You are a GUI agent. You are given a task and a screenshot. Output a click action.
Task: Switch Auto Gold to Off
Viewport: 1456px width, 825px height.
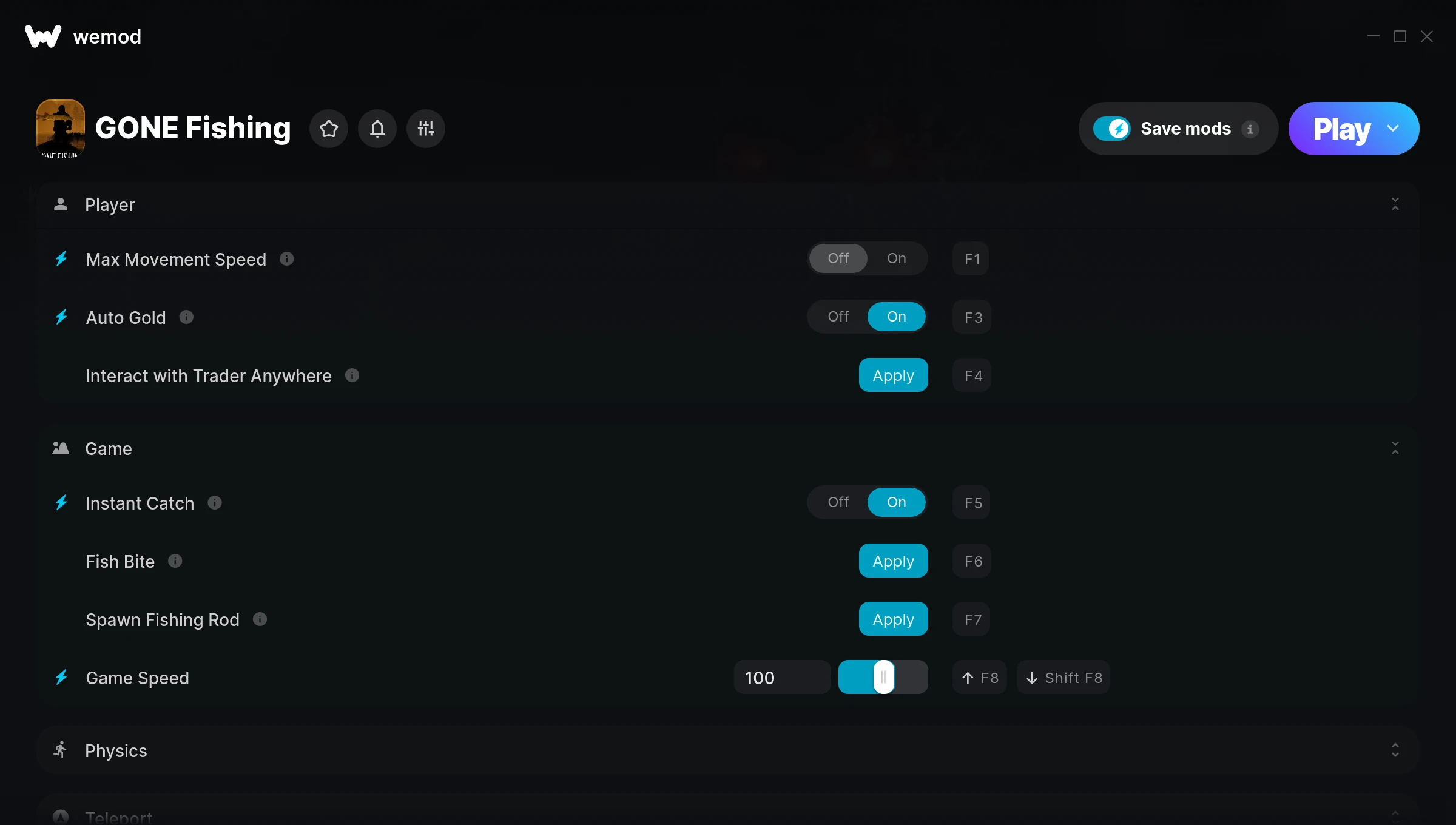(838, 317)
